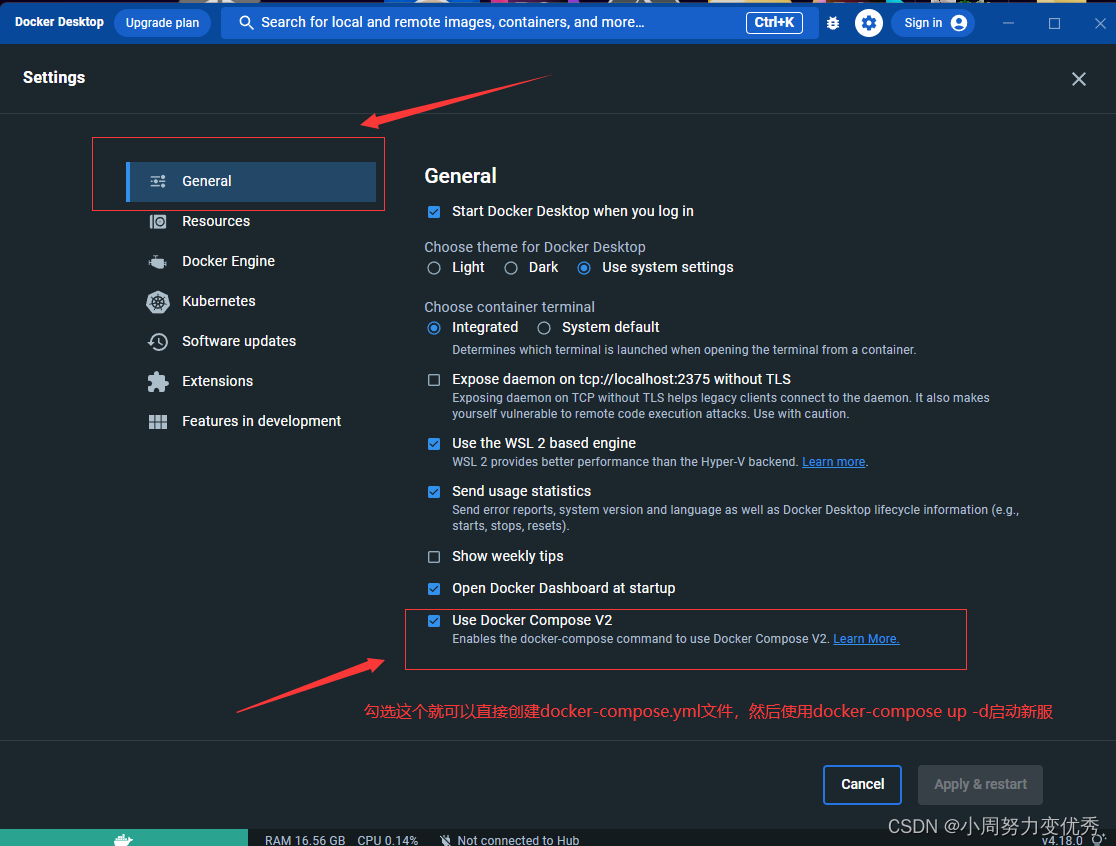Click the Features in development grid icon
Image resolution: width=1116 pixels, height=846 pixels.
(158, 421)
